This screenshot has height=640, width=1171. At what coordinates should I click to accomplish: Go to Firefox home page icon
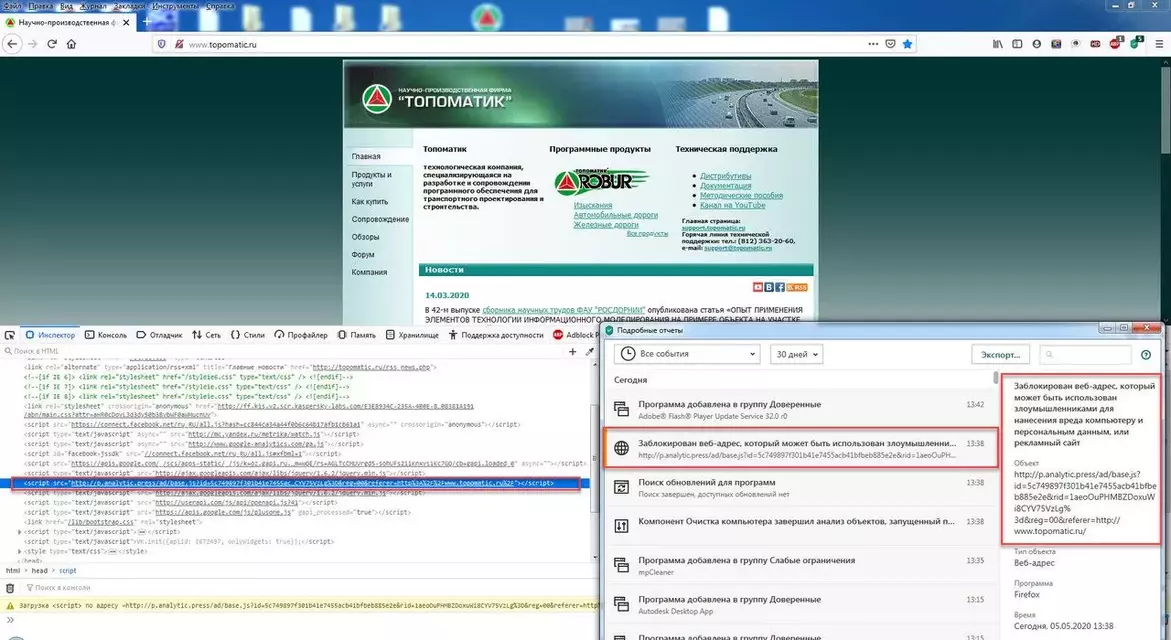pyautogui.click(x=72, y=44)
